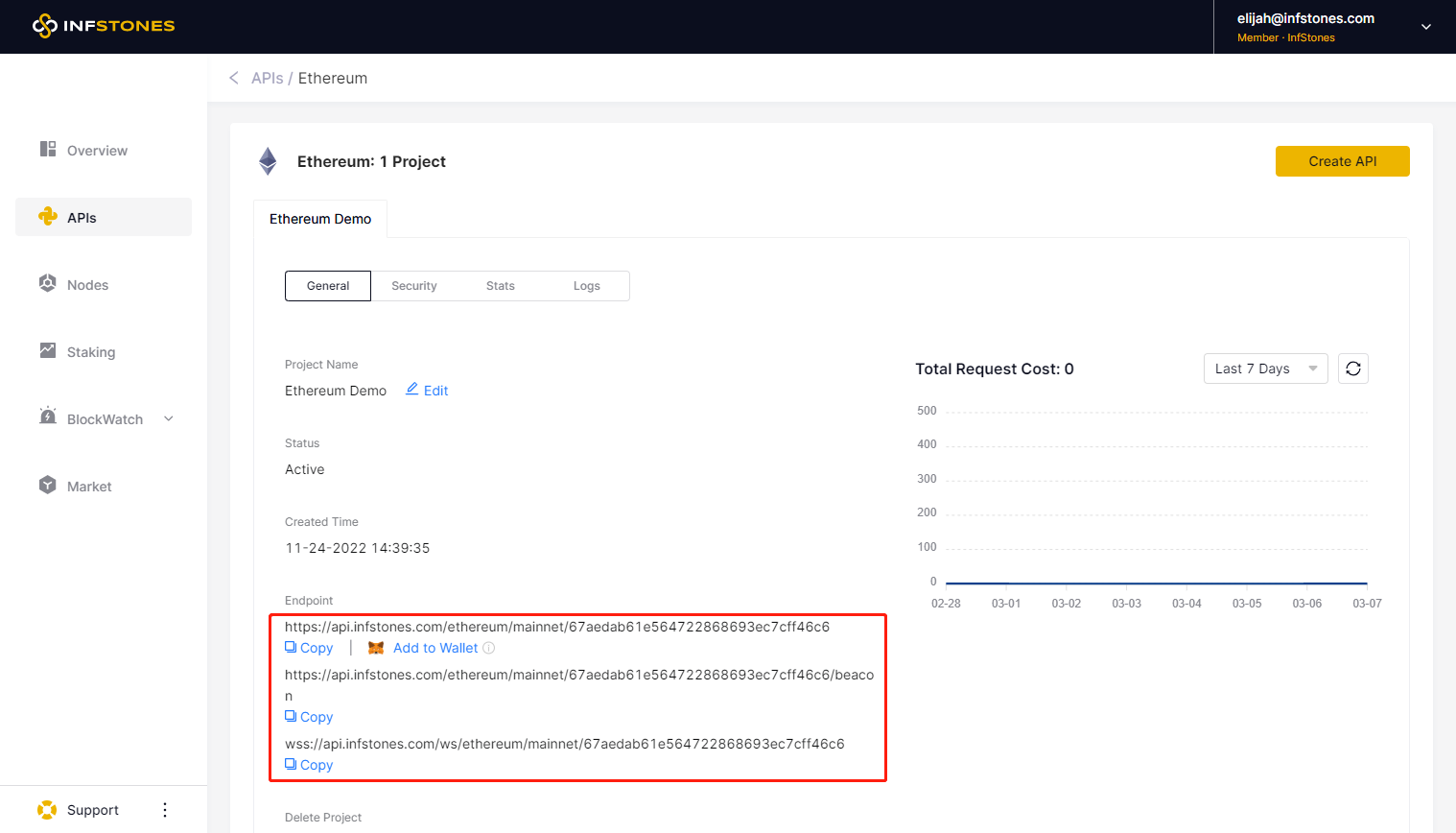Screen dimensions: 1456x833
Task: Open the Last 7 Days dropdown
Action: (1266, 369)
